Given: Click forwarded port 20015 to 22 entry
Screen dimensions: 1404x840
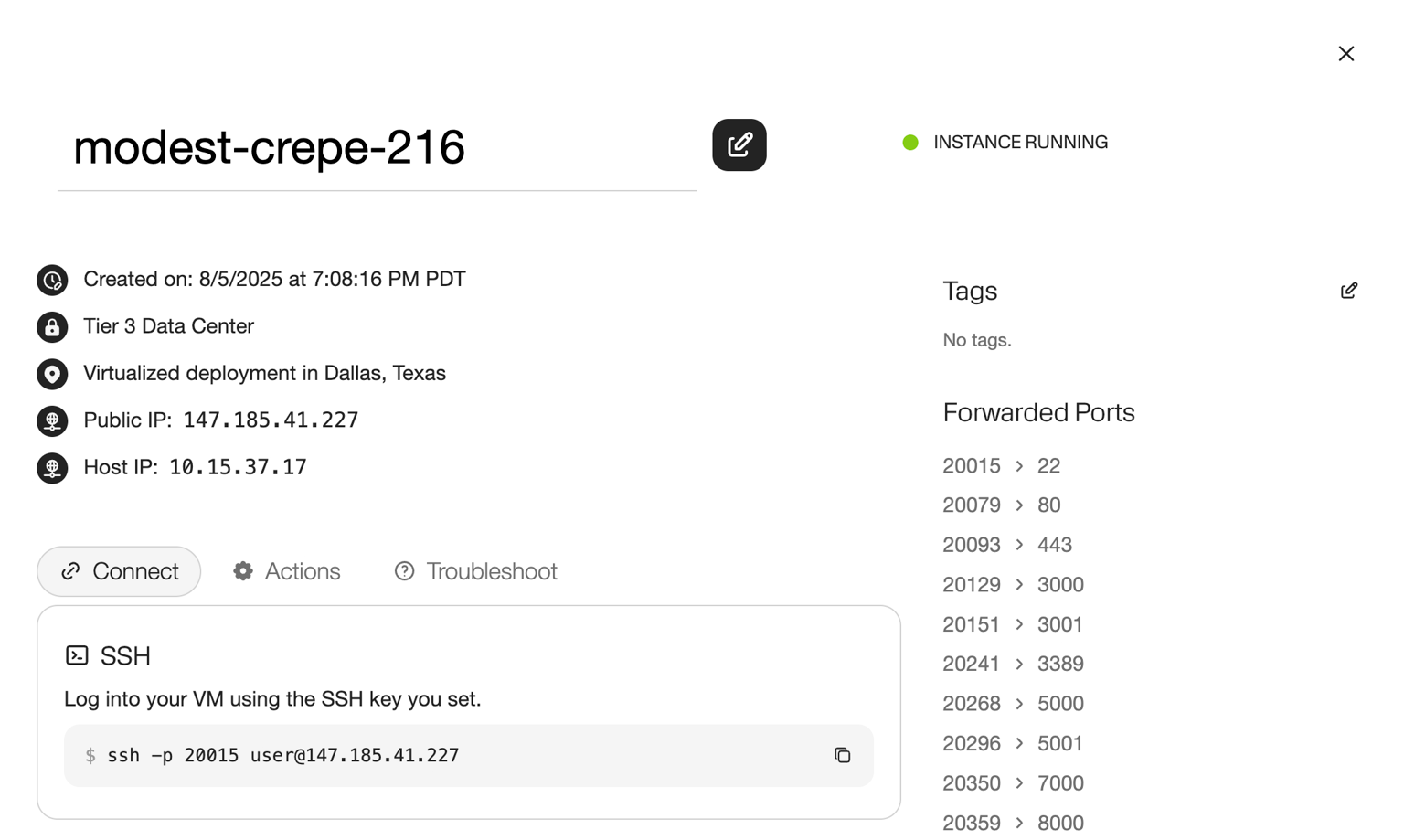Looking at the screenshot, I should click(x=1001, y=466).
